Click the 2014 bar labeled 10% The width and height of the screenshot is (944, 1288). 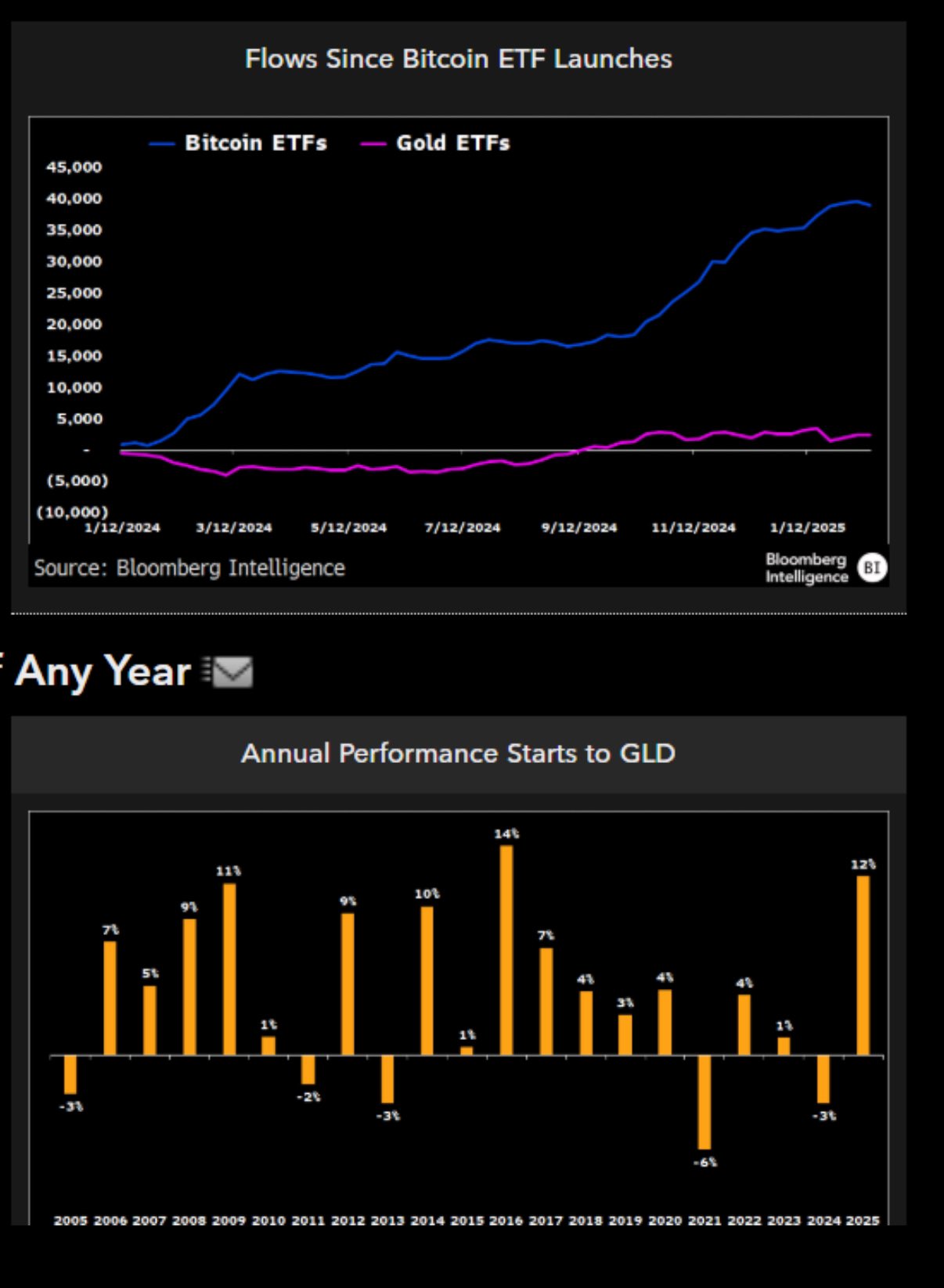(x=427, y=980)
